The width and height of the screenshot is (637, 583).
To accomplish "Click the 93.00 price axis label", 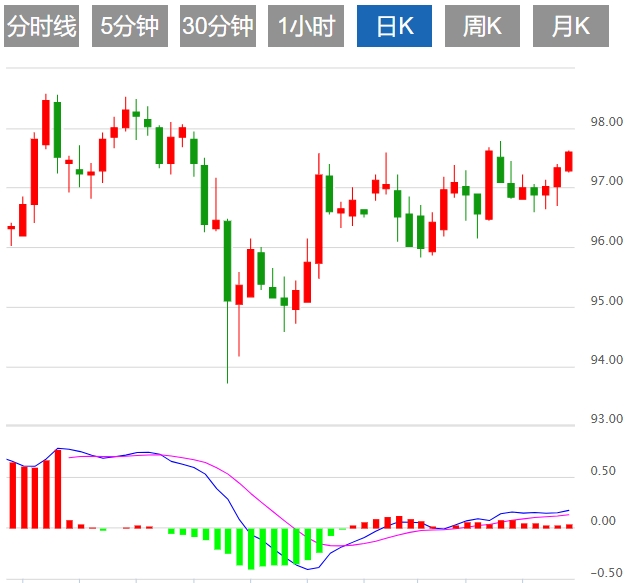I will pos(607,418).
